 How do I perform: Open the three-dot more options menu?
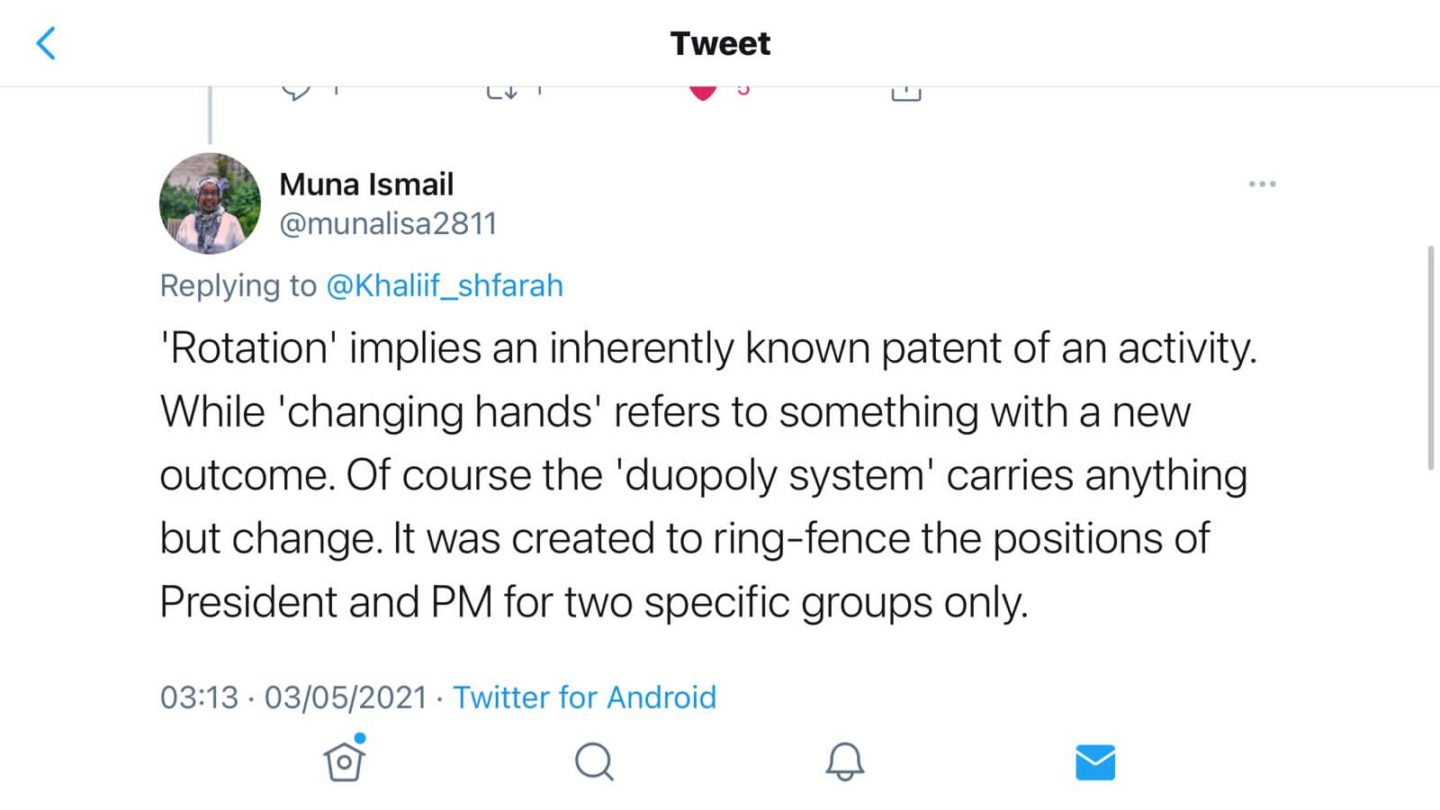[x=1262, y=184]
